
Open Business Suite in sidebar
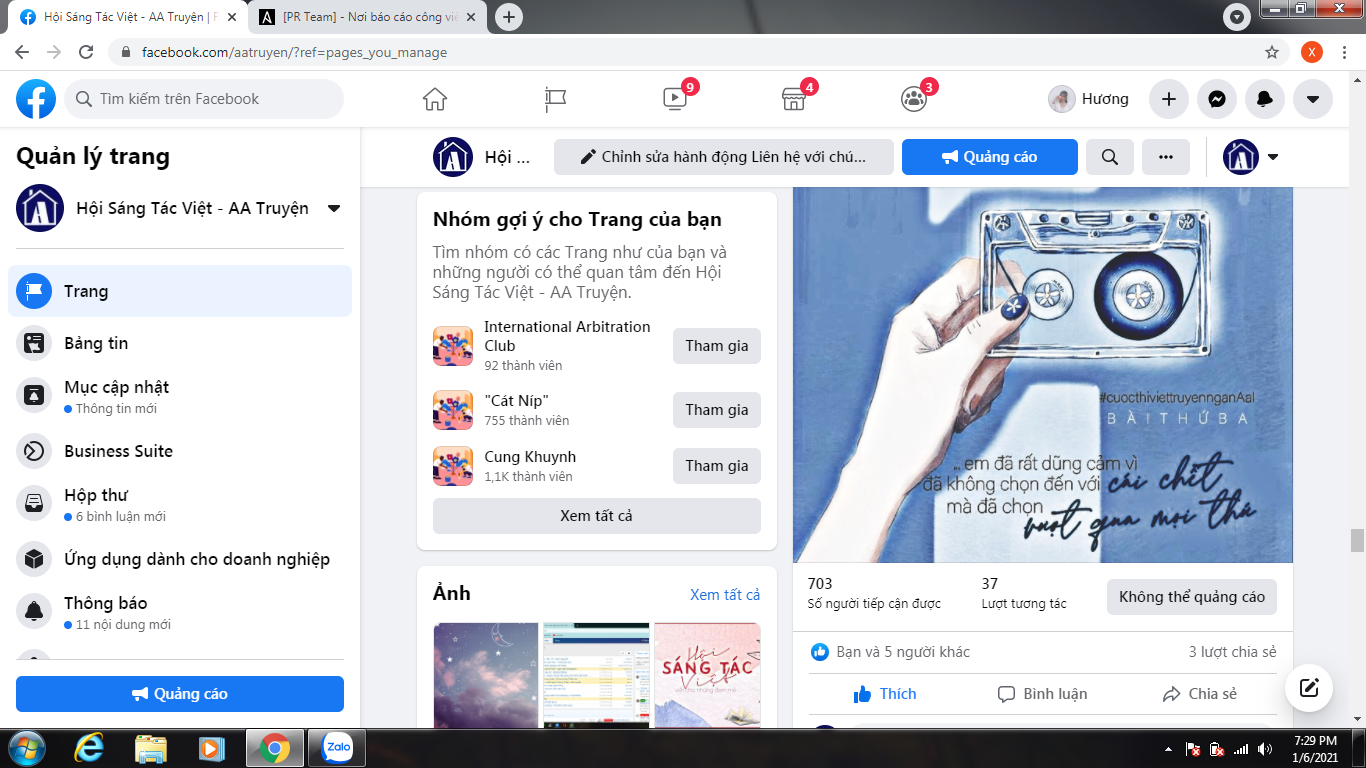180,451
